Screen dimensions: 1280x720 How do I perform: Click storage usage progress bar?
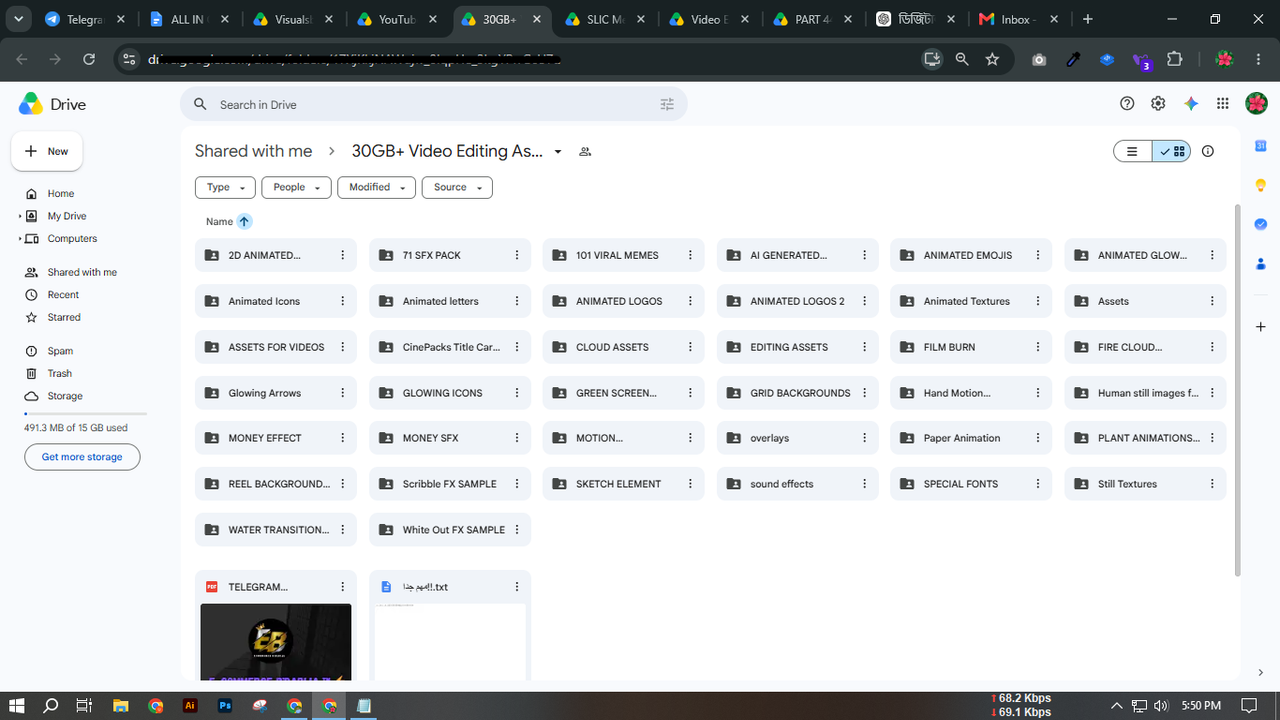click(85, 413)
